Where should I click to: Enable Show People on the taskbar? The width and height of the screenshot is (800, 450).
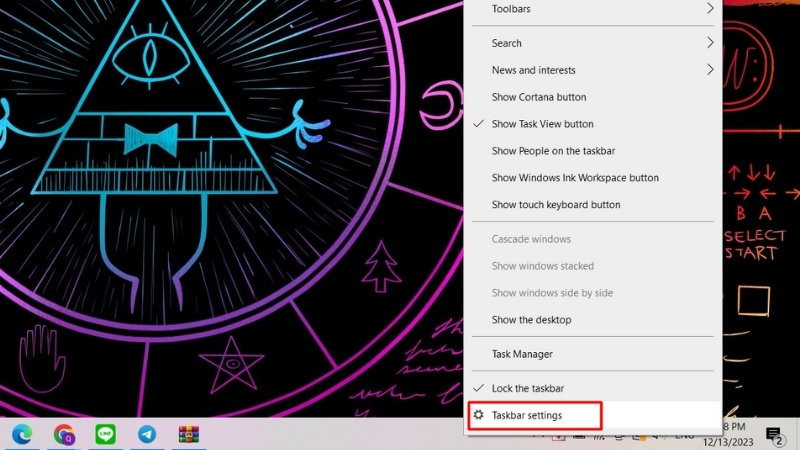pos(593,151)
